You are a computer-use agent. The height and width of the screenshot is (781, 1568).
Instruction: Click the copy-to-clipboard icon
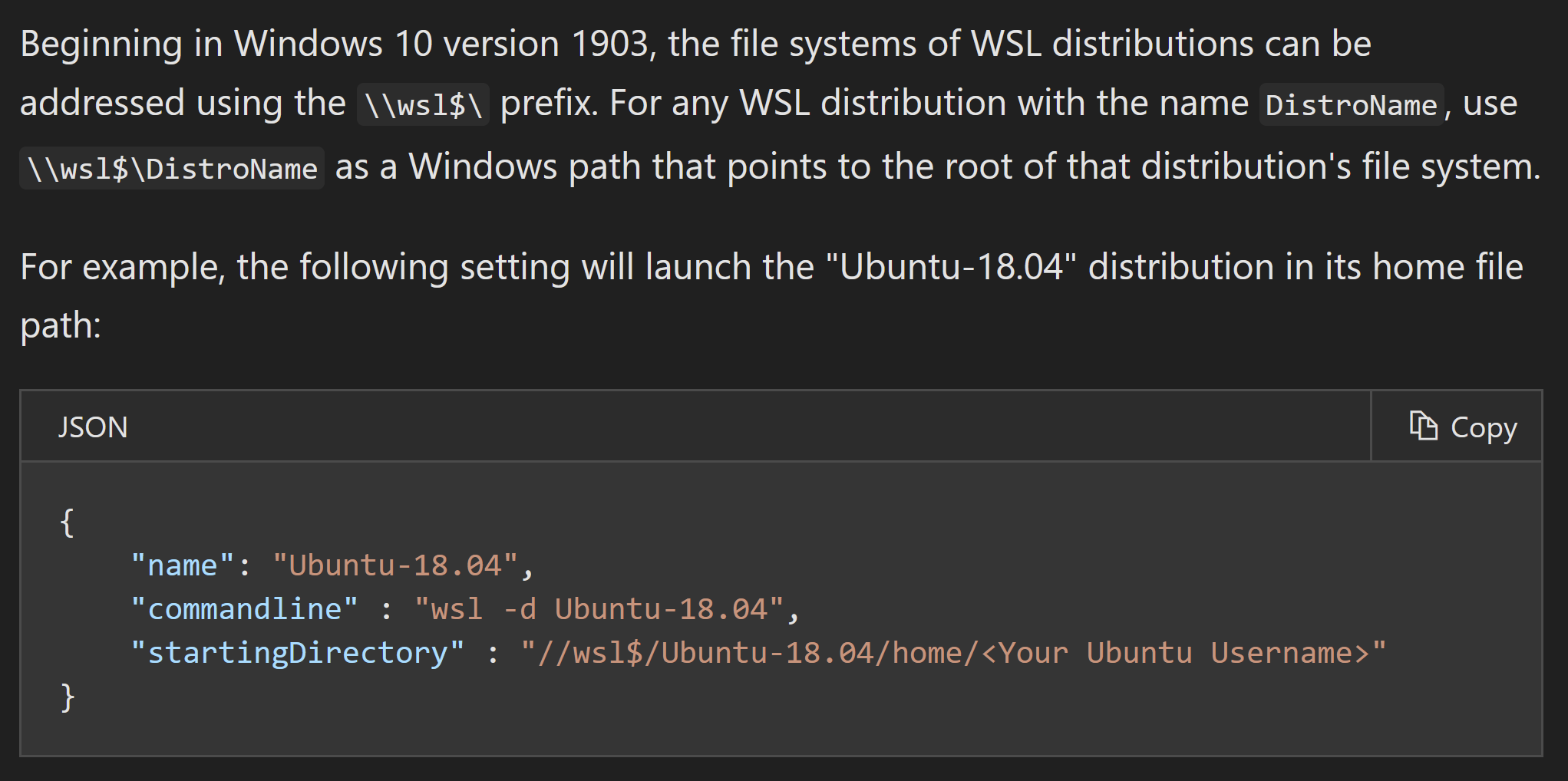coord(1425,425)
